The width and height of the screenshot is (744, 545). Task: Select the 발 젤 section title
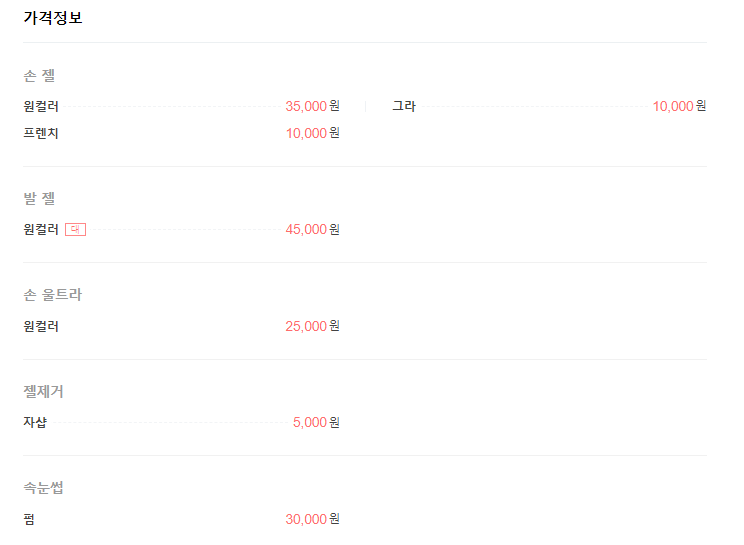39,198
